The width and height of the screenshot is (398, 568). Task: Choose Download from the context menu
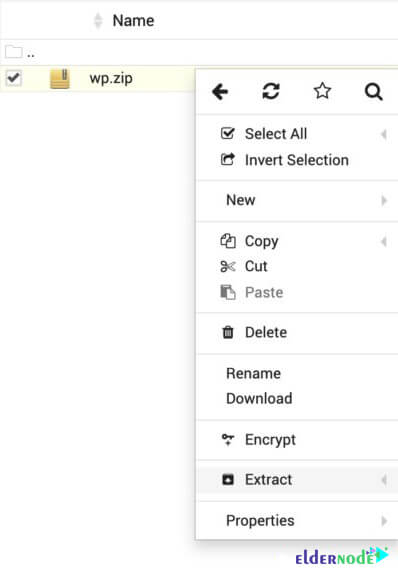[259, 398]
